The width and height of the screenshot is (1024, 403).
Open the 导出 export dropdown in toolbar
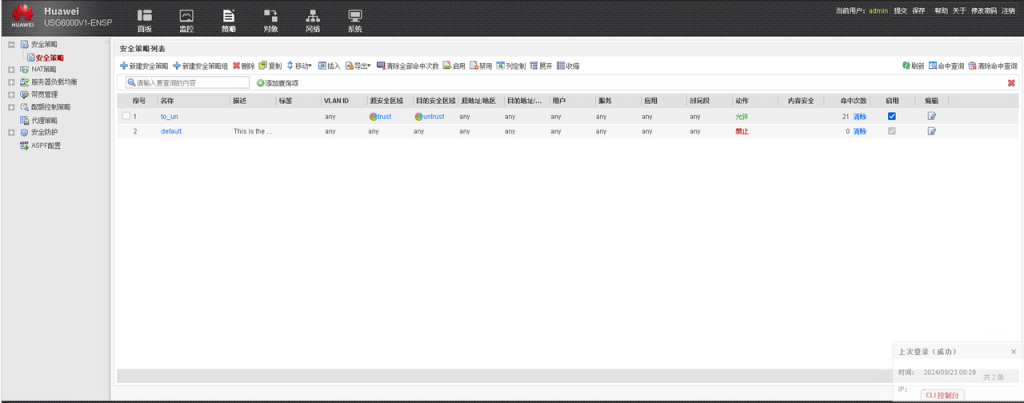click(357, 66)
